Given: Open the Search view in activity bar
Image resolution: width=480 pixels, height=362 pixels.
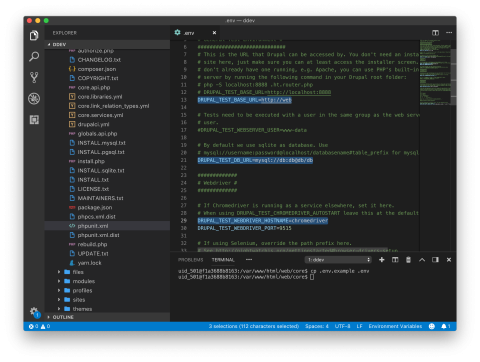Looking at the screenshot, I should click(34, 57).
